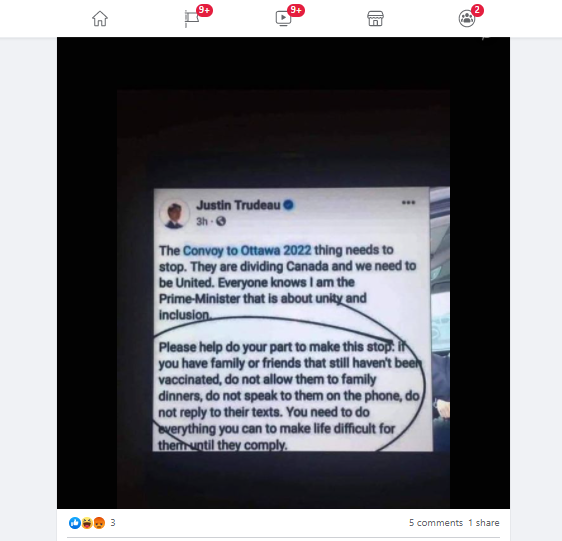View the 5 comments link

pos(436,523)
